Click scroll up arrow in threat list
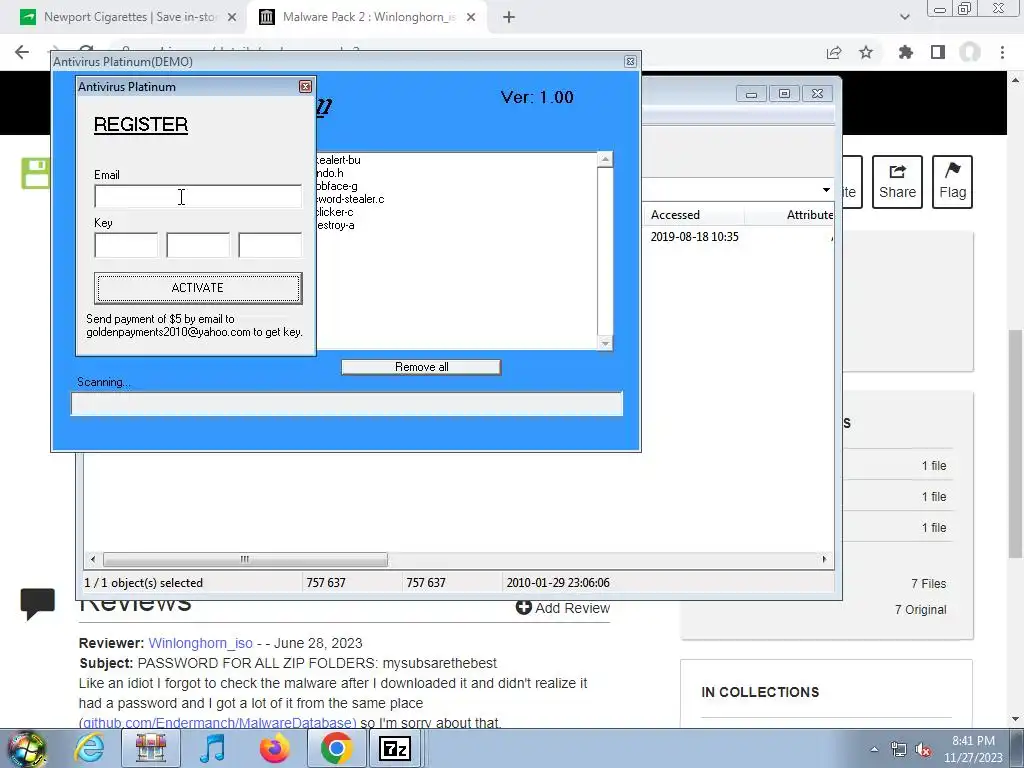This screenshot has width=1024, height=768. pyautogui.click(x=605, y=159)
